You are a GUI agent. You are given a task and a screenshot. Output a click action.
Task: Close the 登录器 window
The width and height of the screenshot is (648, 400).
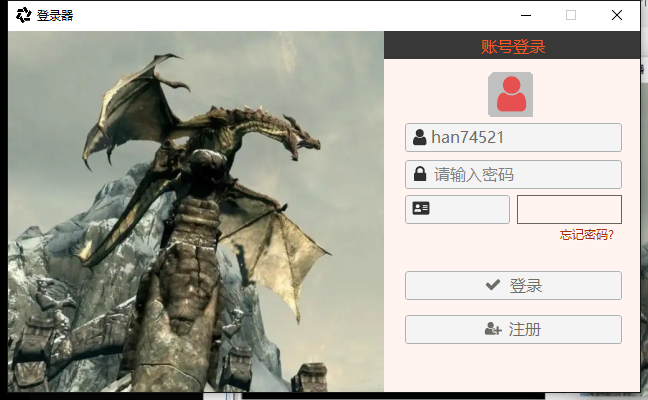point(617,15)
